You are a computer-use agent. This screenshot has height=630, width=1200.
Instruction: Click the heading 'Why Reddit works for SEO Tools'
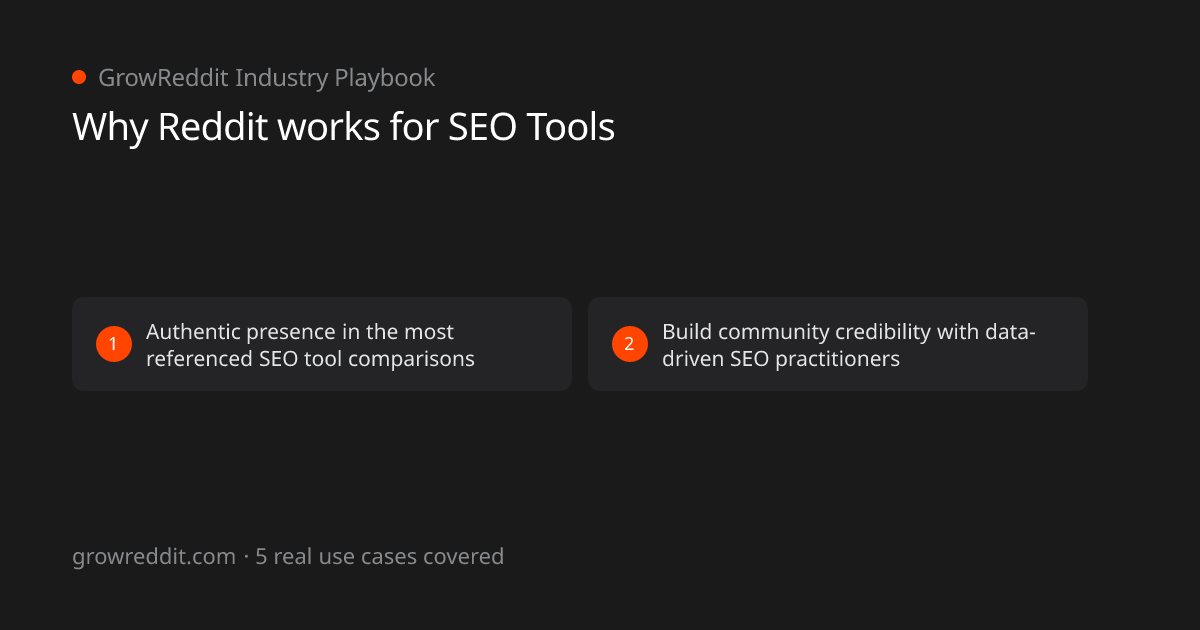(x=343, y=127)
